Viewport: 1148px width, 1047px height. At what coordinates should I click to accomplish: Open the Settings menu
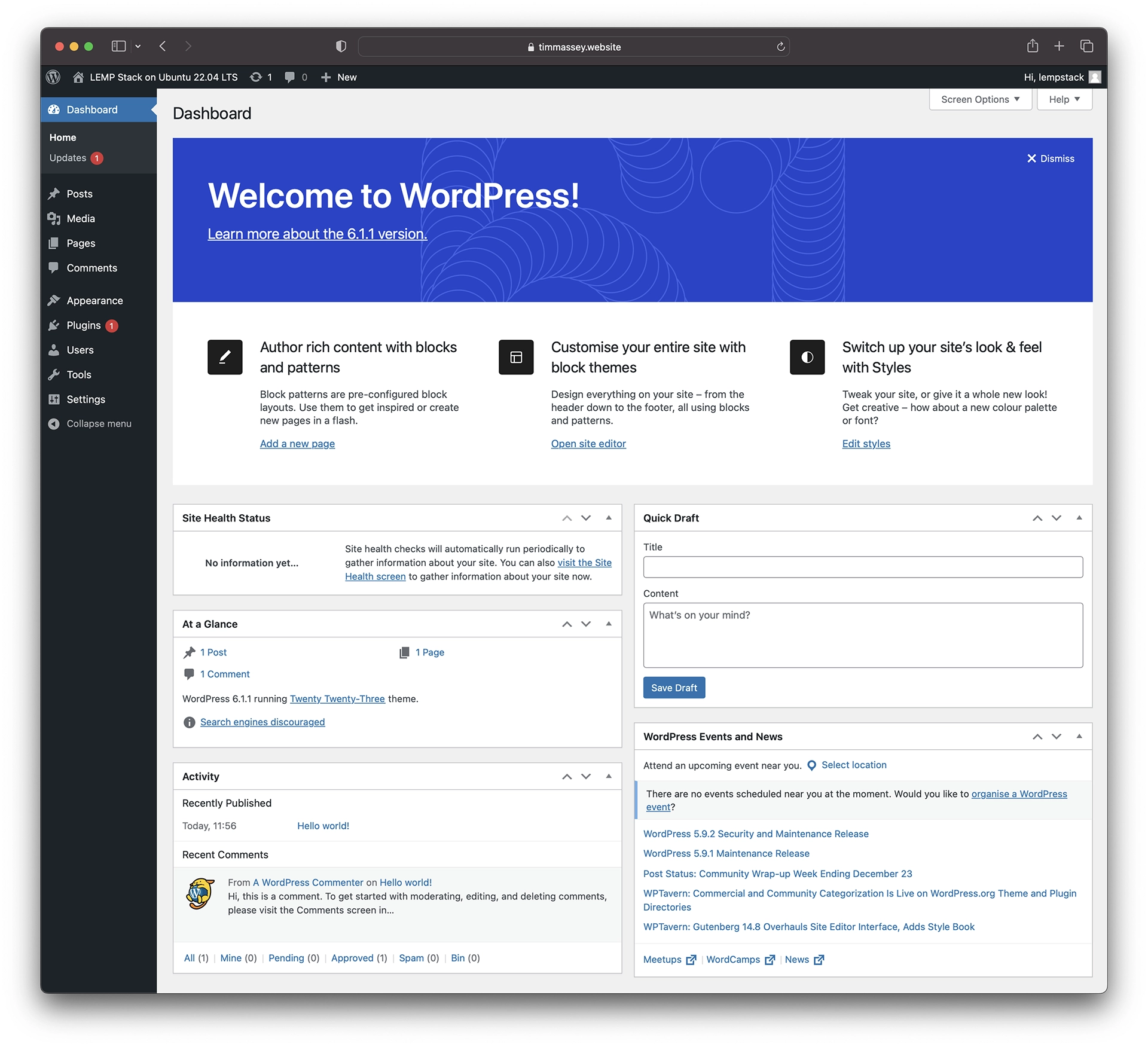(99, 399)
